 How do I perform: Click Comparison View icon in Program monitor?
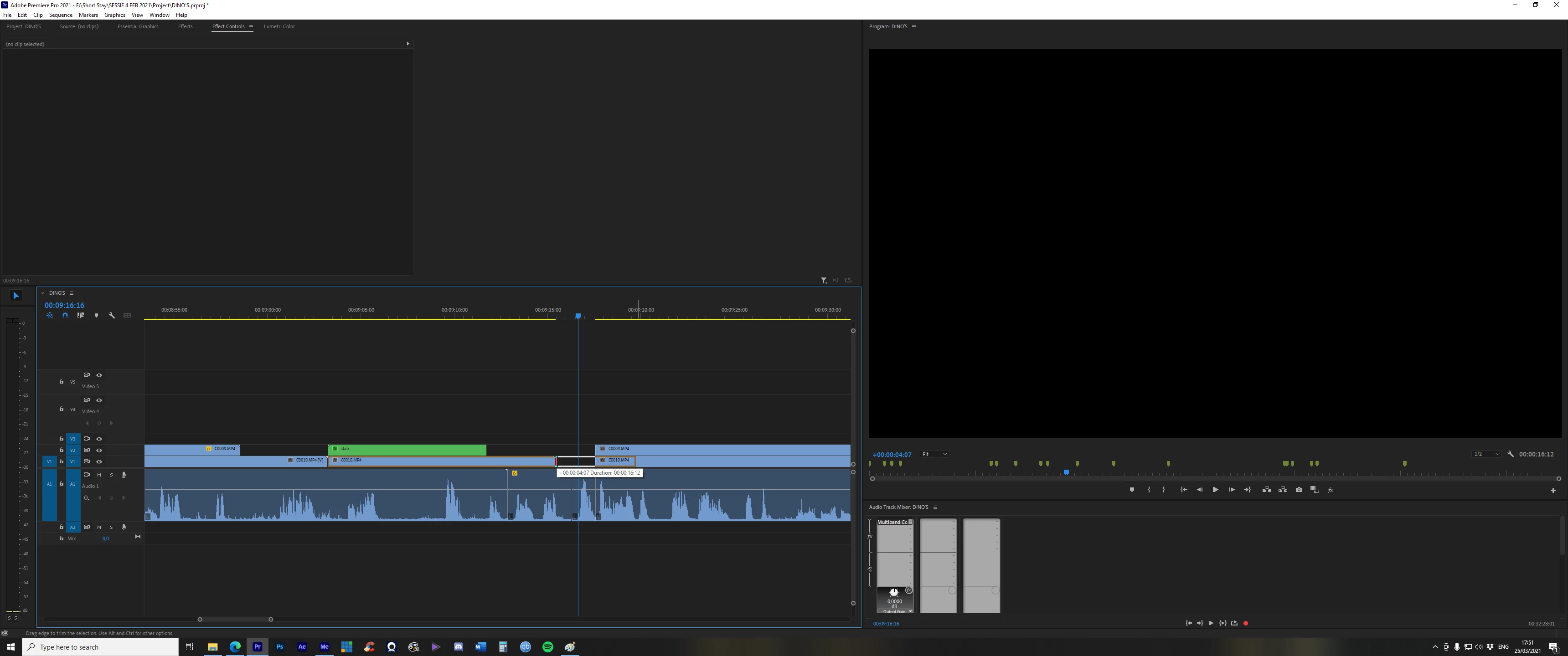(1315, 490)
